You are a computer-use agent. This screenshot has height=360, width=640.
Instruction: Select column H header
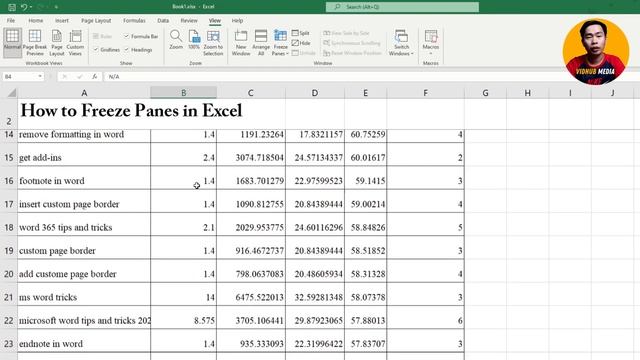click(x=528, y=93)
